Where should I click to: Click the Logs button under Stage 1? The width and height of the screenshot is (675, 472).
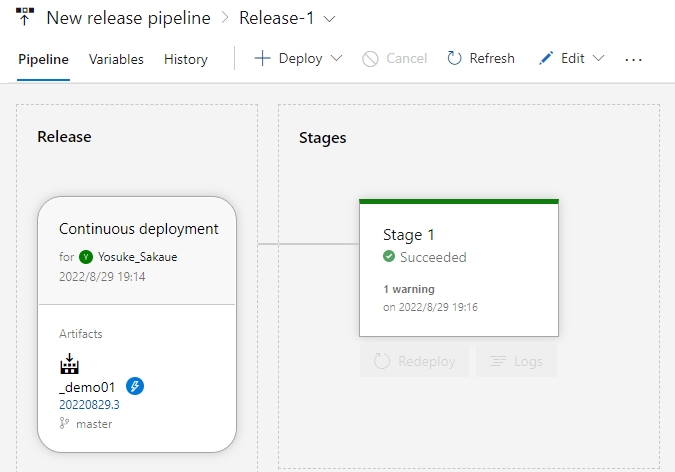pos(516,361)
